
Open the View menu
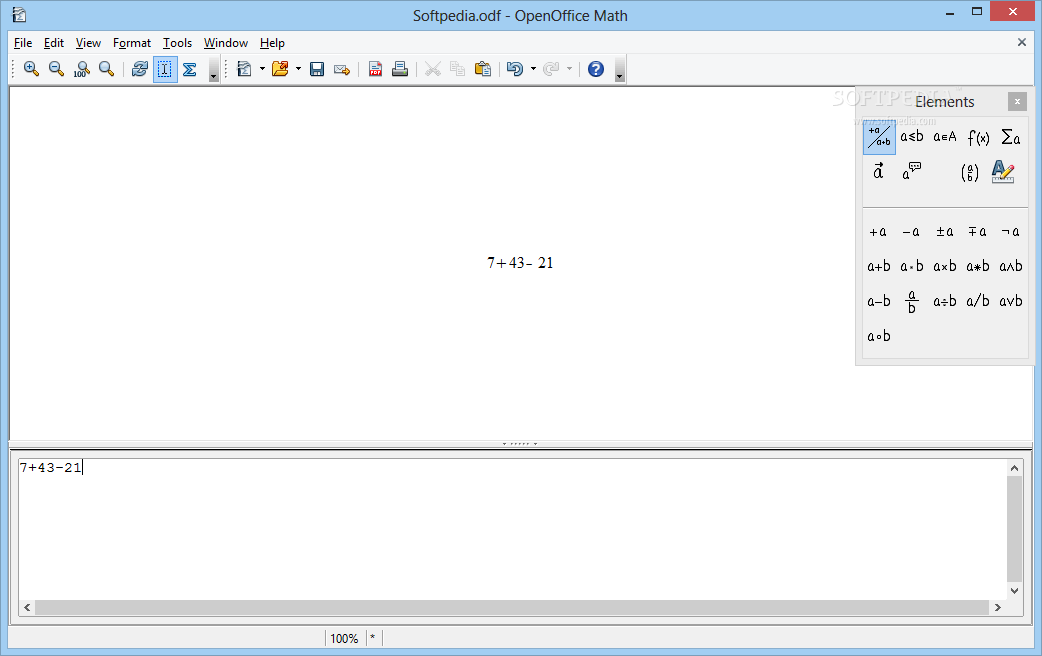(88, 43)
